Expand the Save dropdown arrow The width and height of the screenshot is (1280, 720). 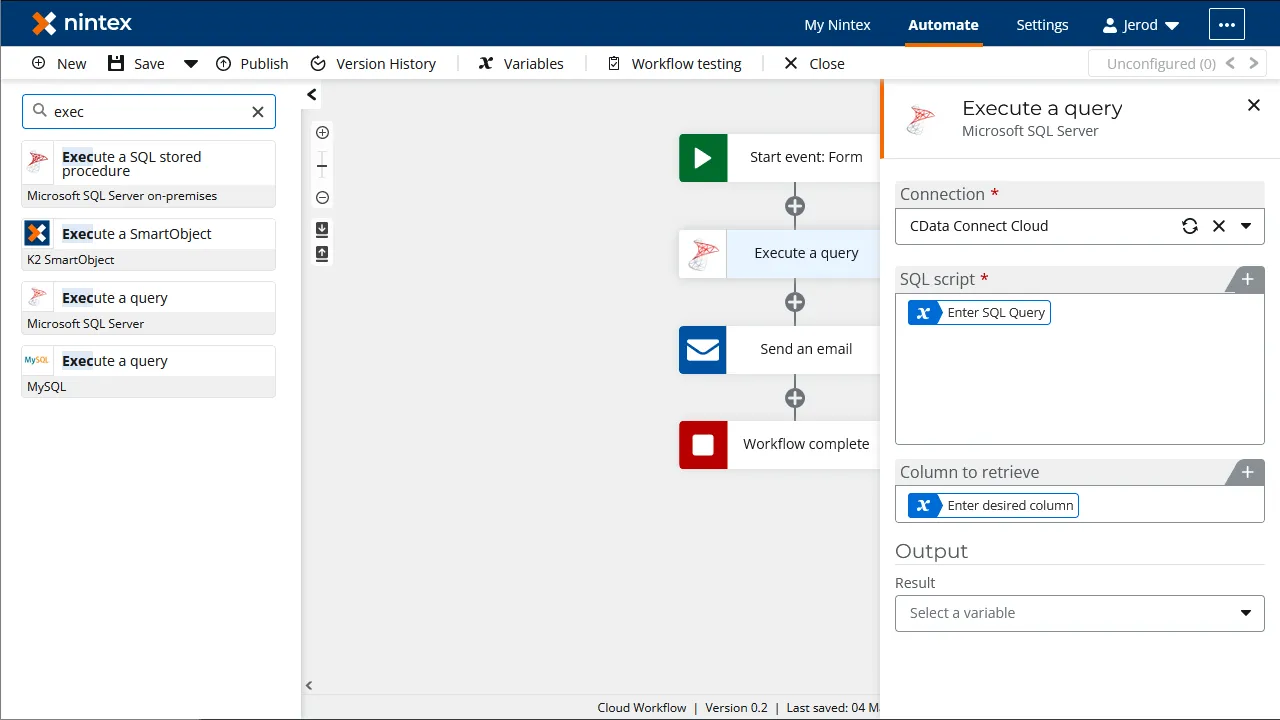click(191, 63)
